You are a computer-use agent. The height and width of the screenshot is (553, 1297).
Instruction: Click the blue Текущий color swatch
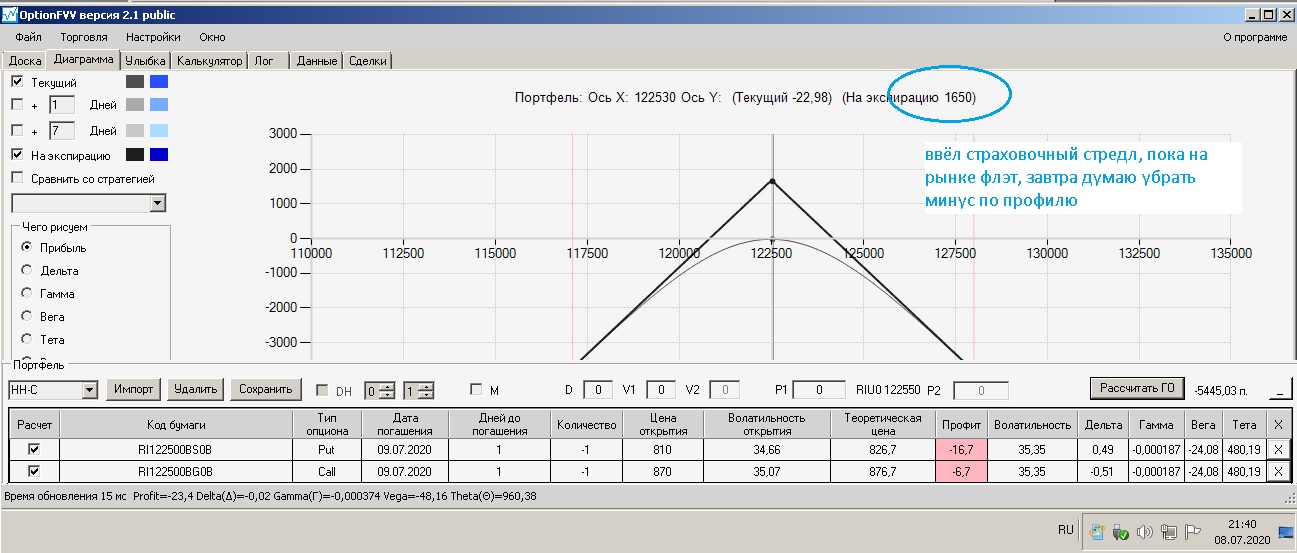tap(159, 82)
